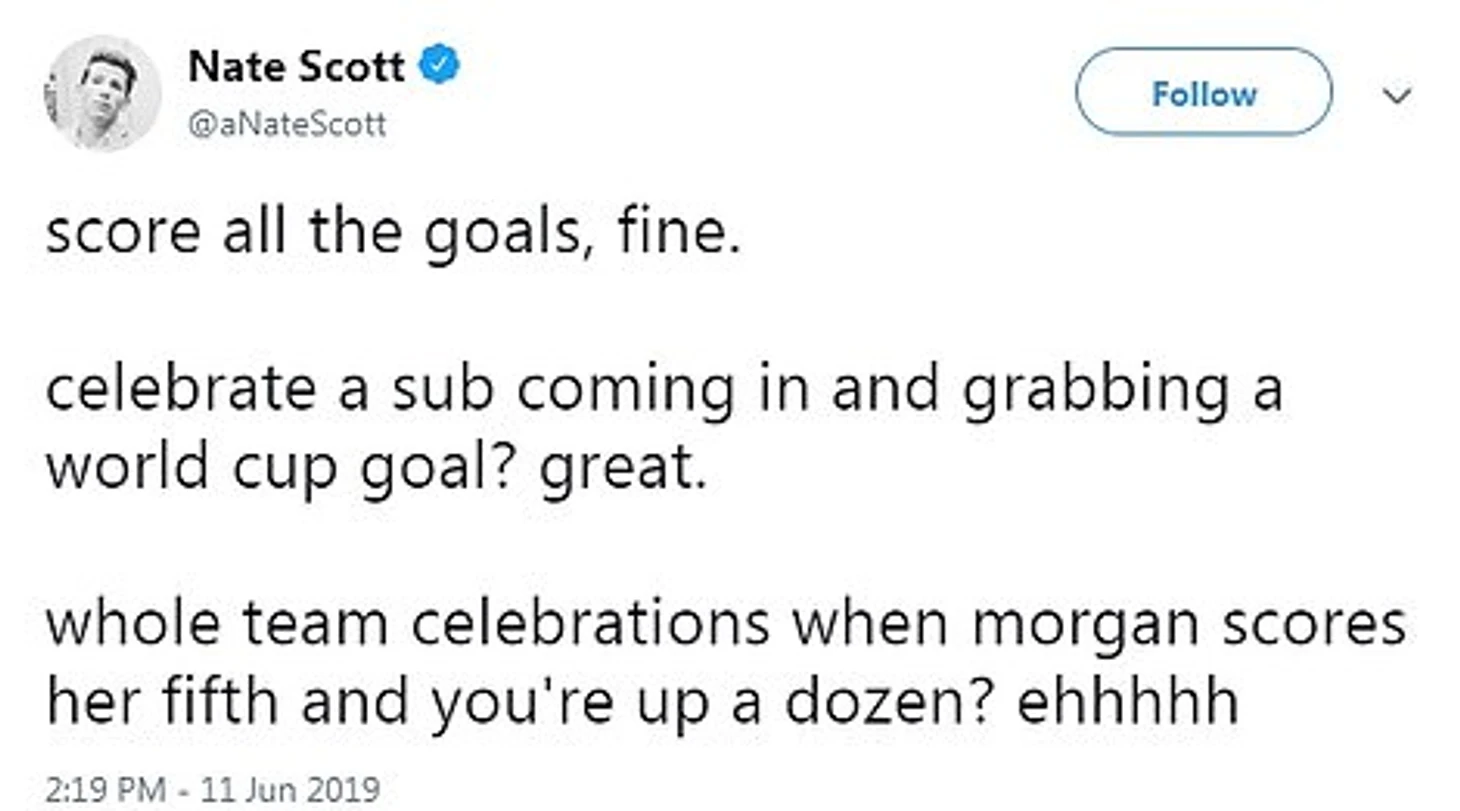The height and width of the screenshot is (811, 1460).
Task: Click the line 'score all the goals, fine.'
Action: pyautogui.click(x=392, y=235)
